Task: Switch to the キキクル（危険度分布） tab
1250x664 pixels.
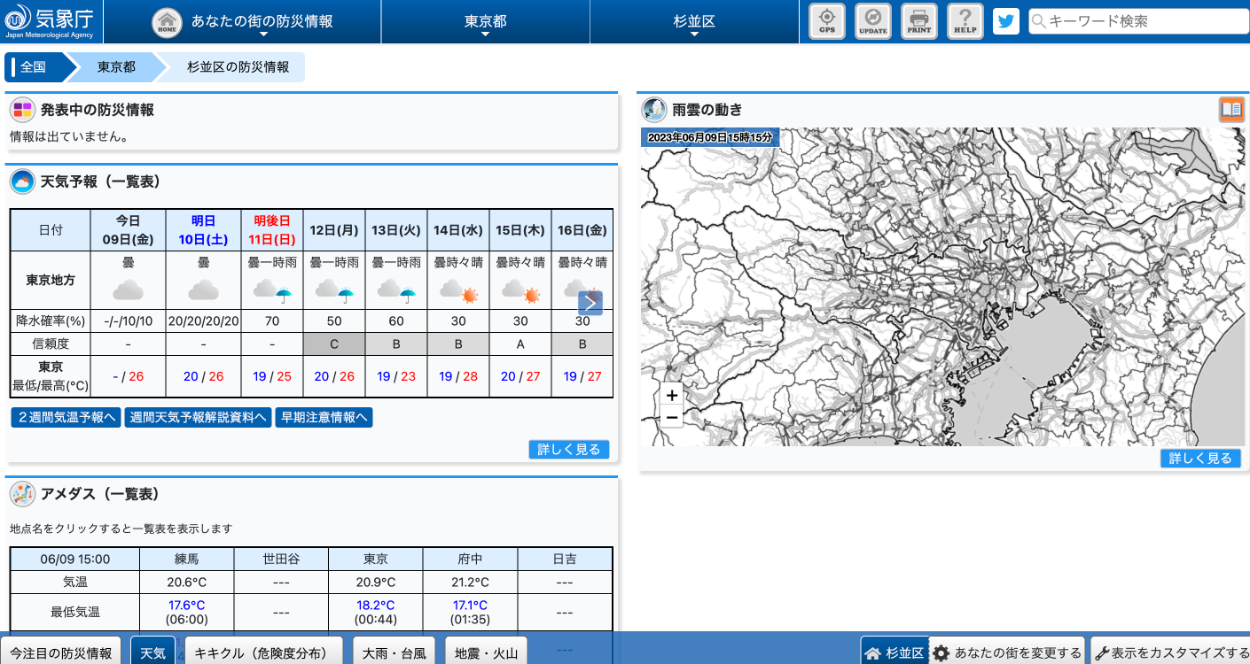Action: [261, 653]
